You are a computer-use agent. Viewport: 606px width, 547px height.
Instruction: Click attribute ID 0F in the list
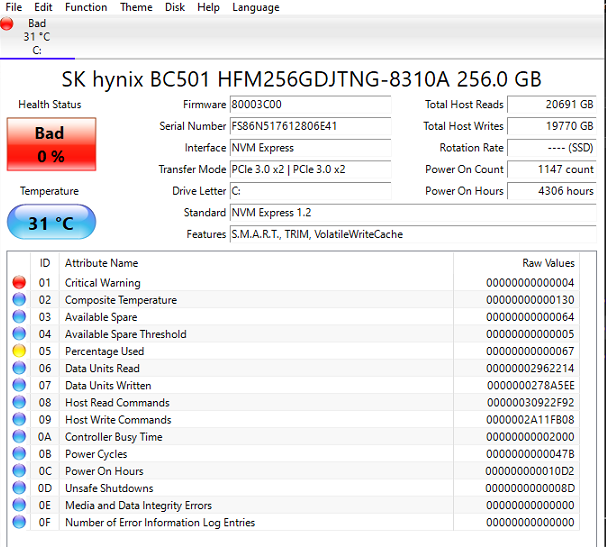tap(44, 523)
